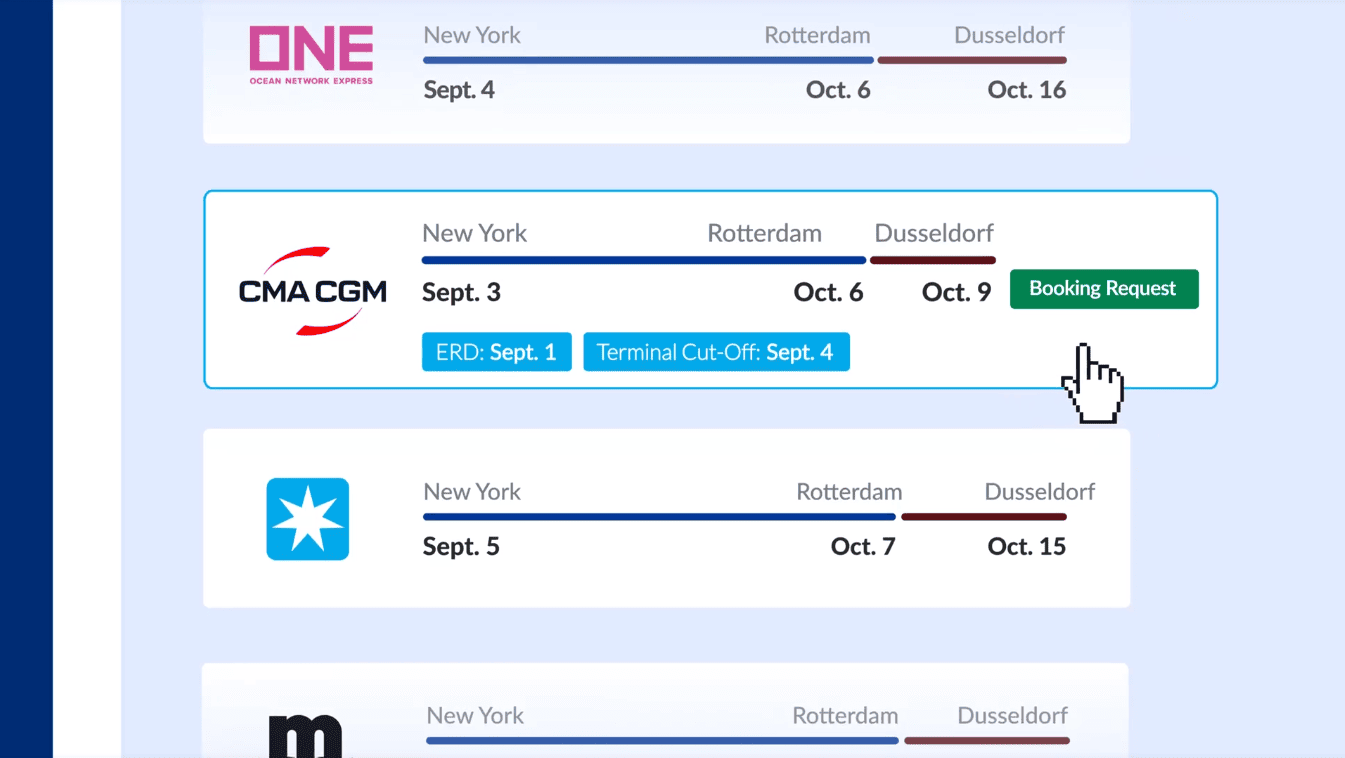Click the Maersk star logo
Viewport: 1345px width, 758px height.
click(306, 519)
